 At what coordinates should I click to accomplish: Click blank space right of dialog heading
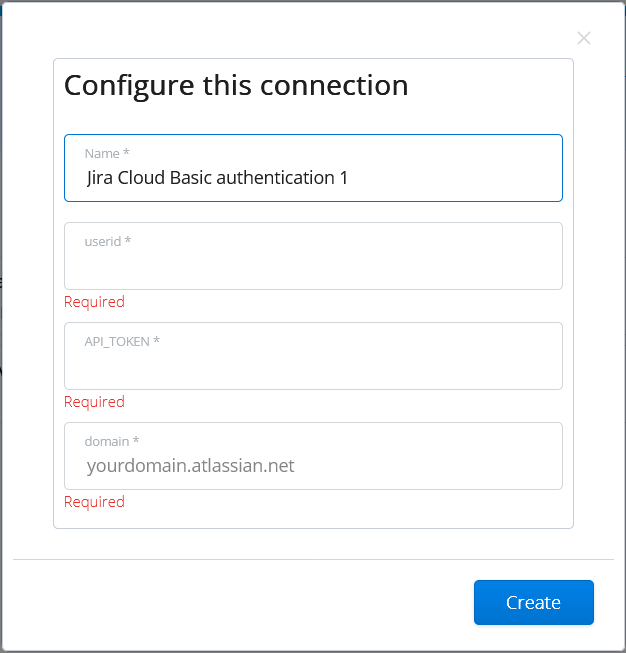490,85
